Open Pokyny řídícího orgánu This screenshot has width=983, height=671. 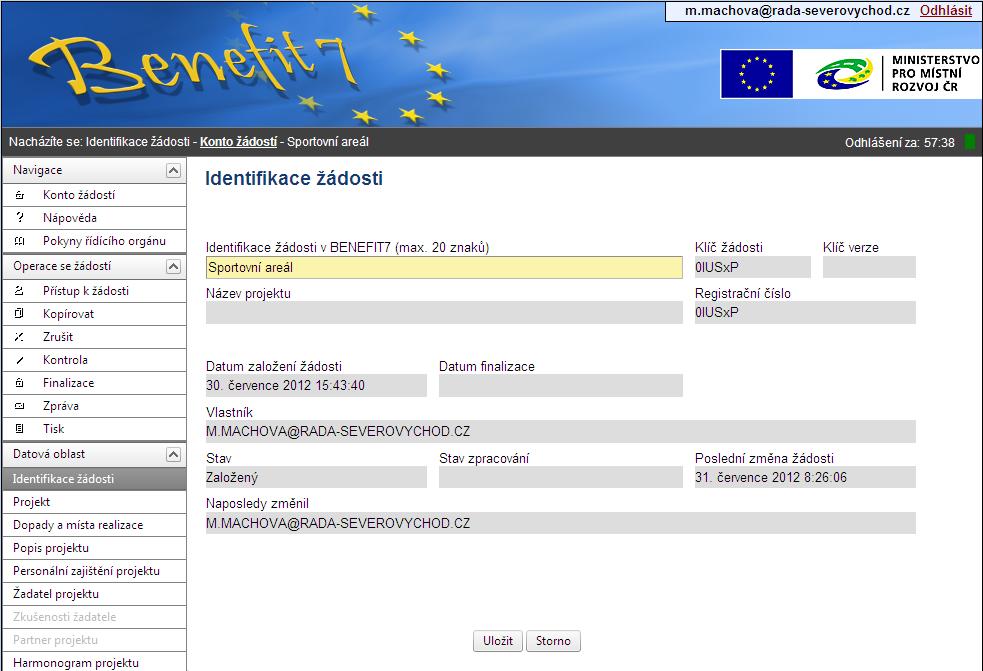[x=94, y=241]
